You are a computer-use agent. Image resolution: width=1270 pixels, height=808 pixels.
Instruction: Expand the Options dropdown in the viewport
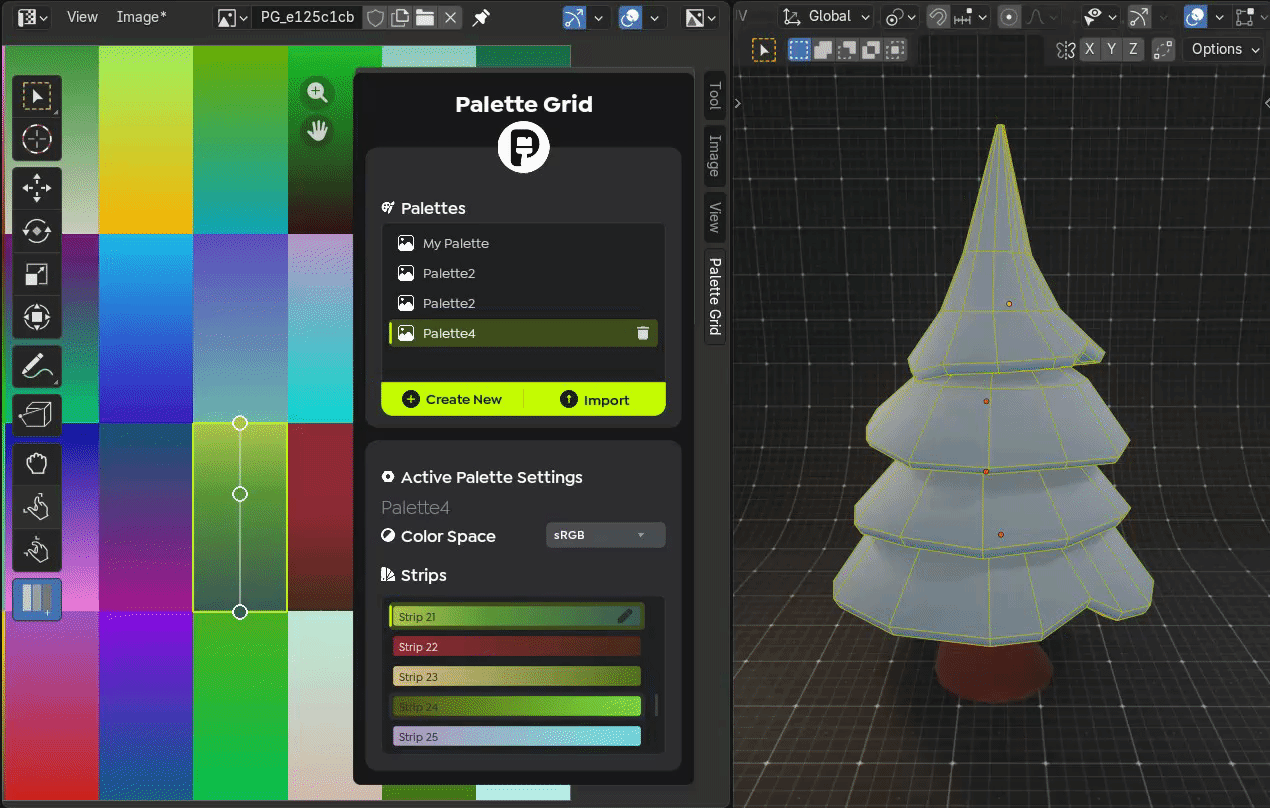click(1224, 49)
